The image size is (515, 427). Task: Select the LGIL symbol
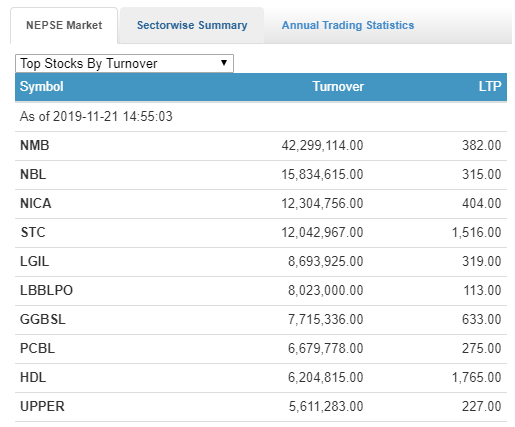point(35,262)
